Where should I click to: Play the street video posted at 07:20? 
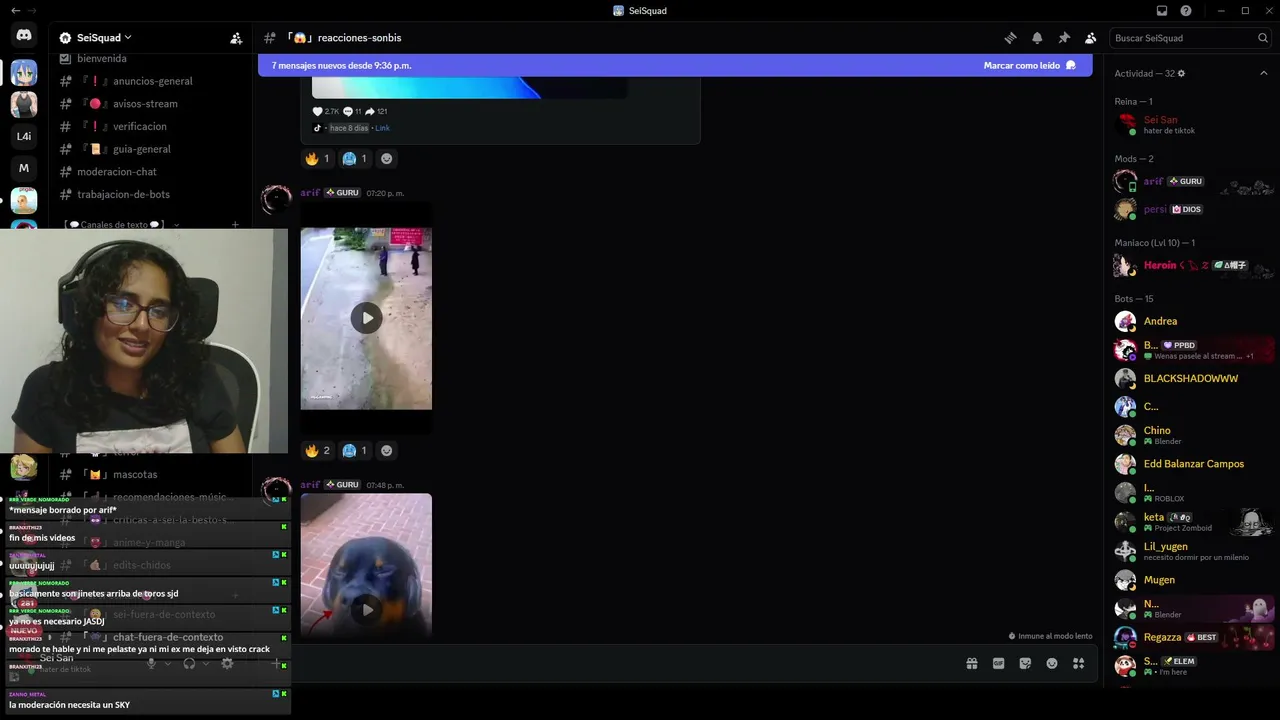[x=366, y=318]
